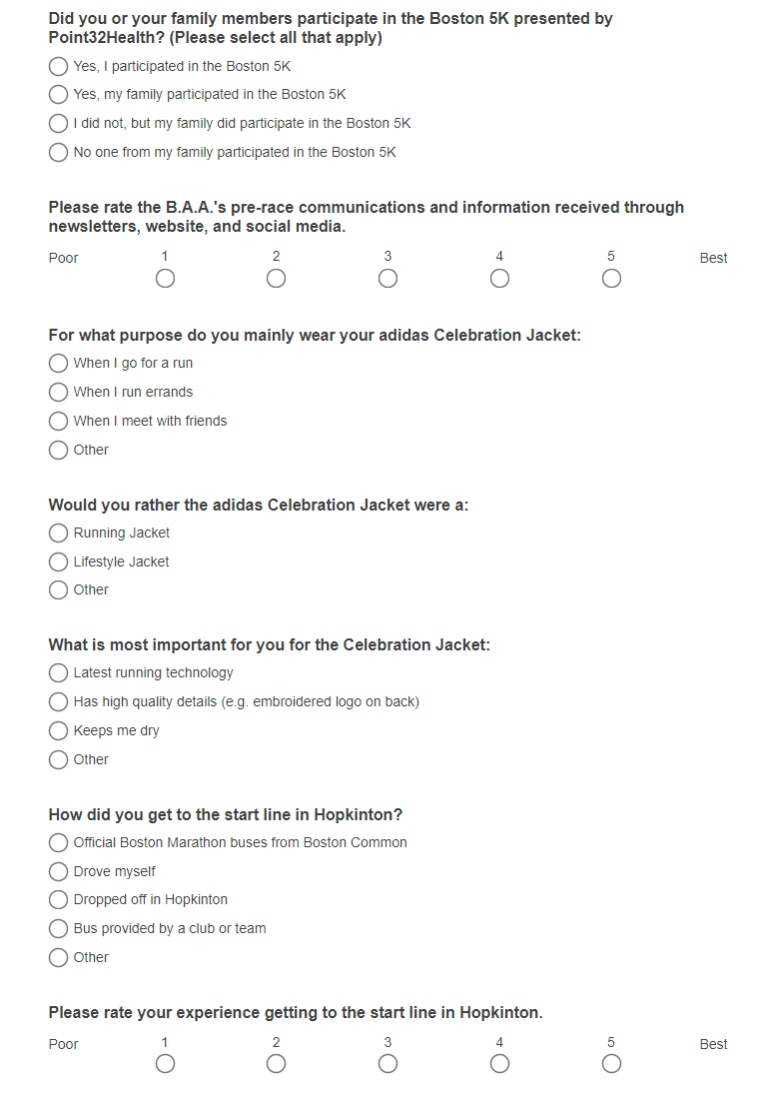Select "When I go for a run" for jacket purpose
Image resolution: width=773 pixels, height=1105 pixels.
(58, 363)
